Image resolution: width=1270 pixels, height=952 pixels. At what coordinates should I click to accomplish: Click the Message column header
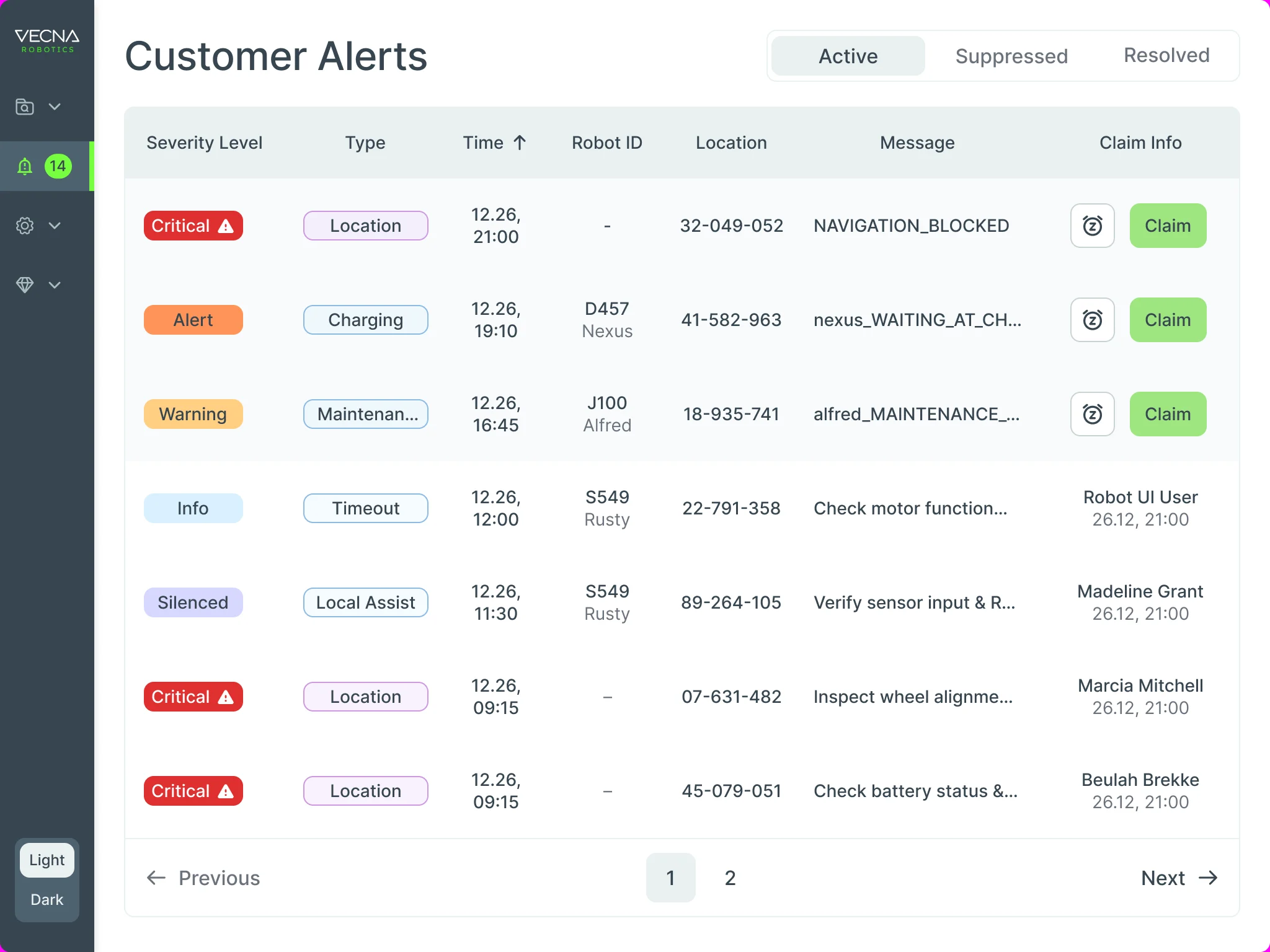click(x=917, y=143)
